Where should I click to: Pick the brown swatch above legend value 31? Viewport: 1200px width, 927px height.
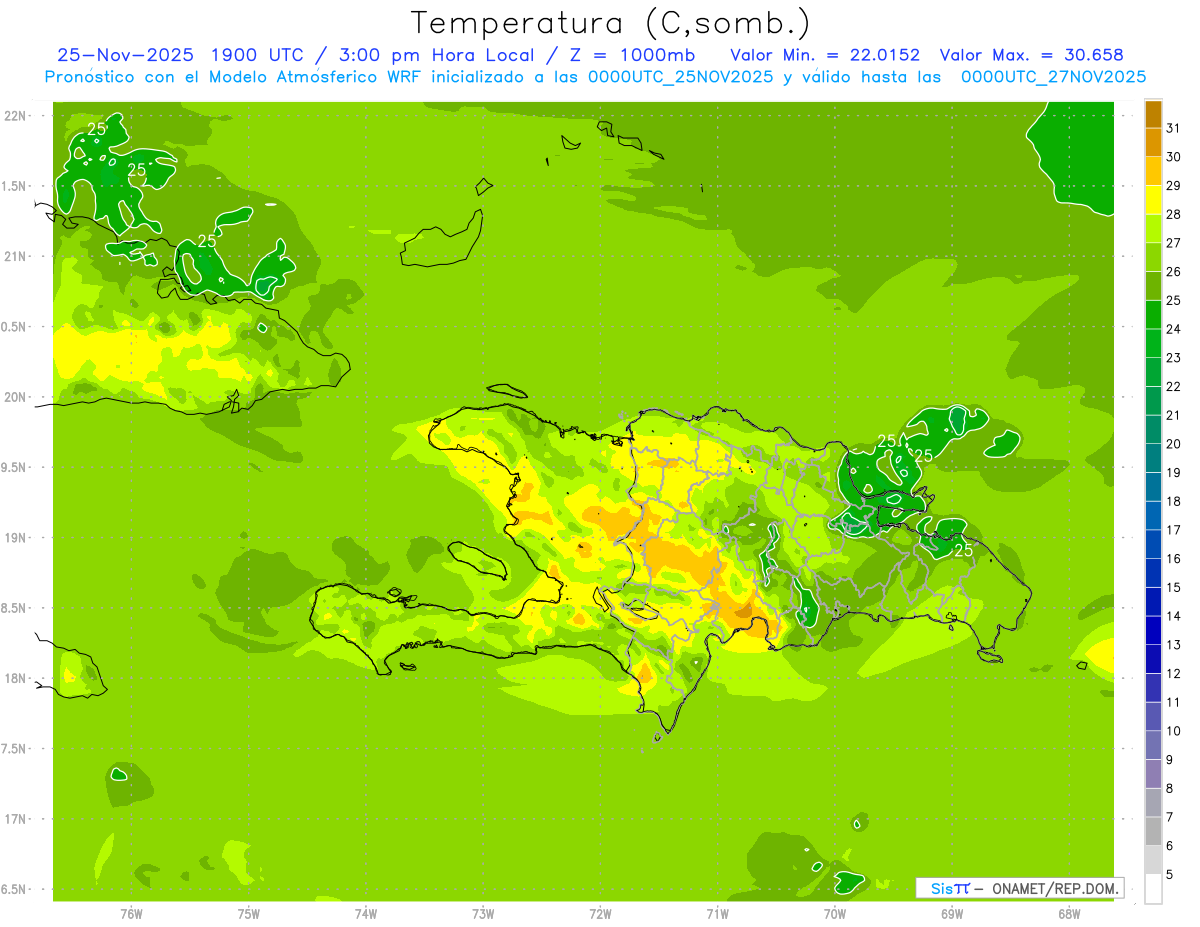[x=1153, y=114]
